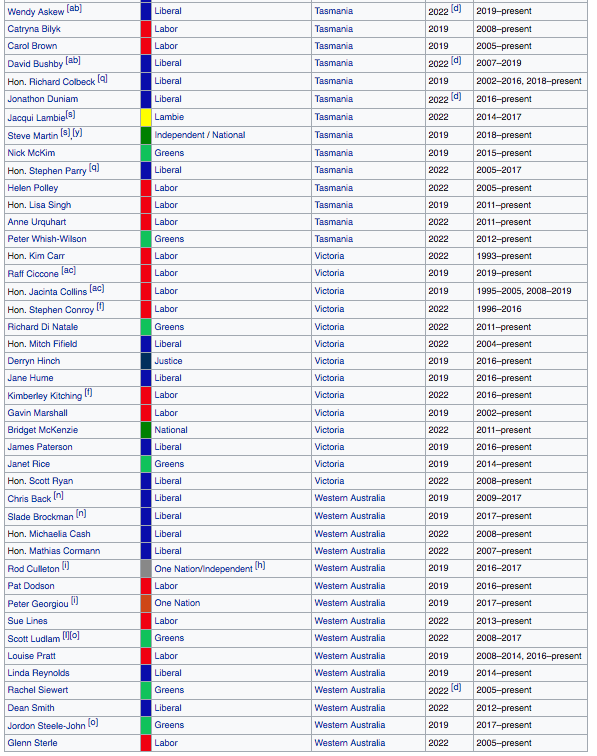The height and width of the screenshot is (756, 597).
Task: Click footnote [ab] next to David Bushby
Action: pyautogui.click(x=73, y=61)
